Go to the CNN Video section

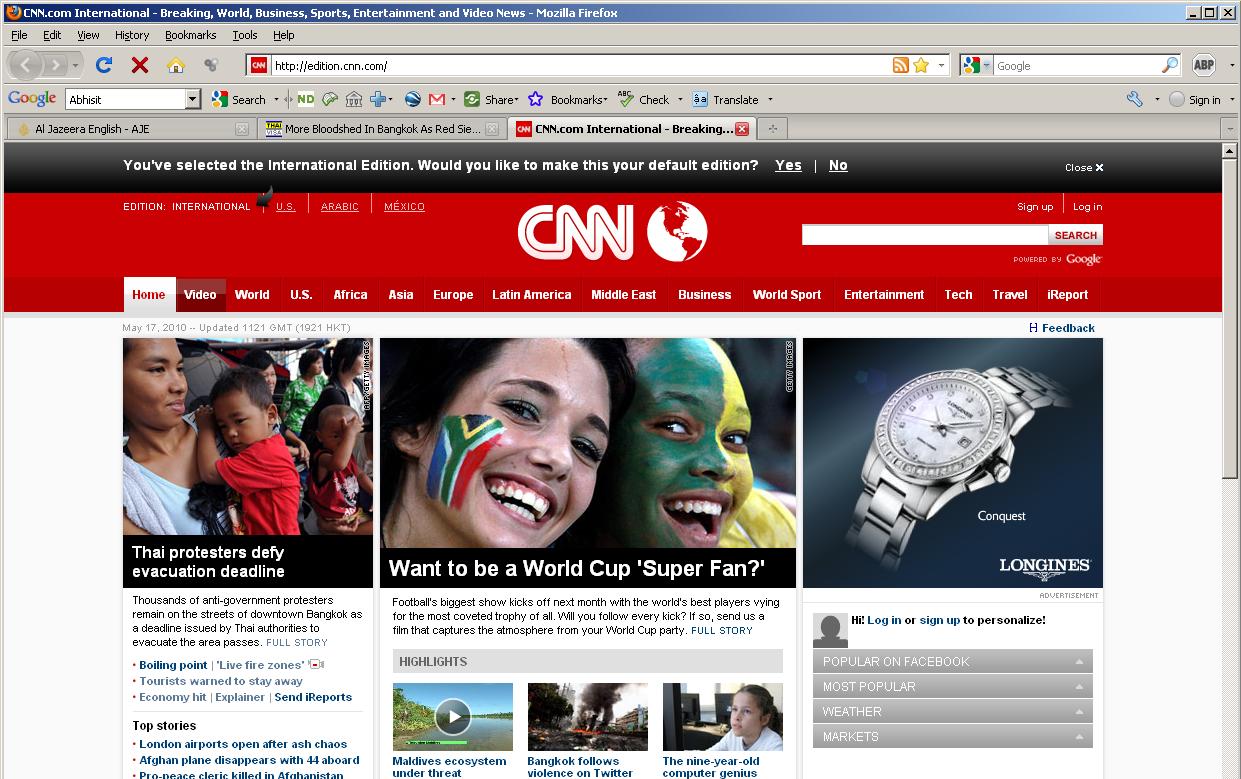[200, 294]
